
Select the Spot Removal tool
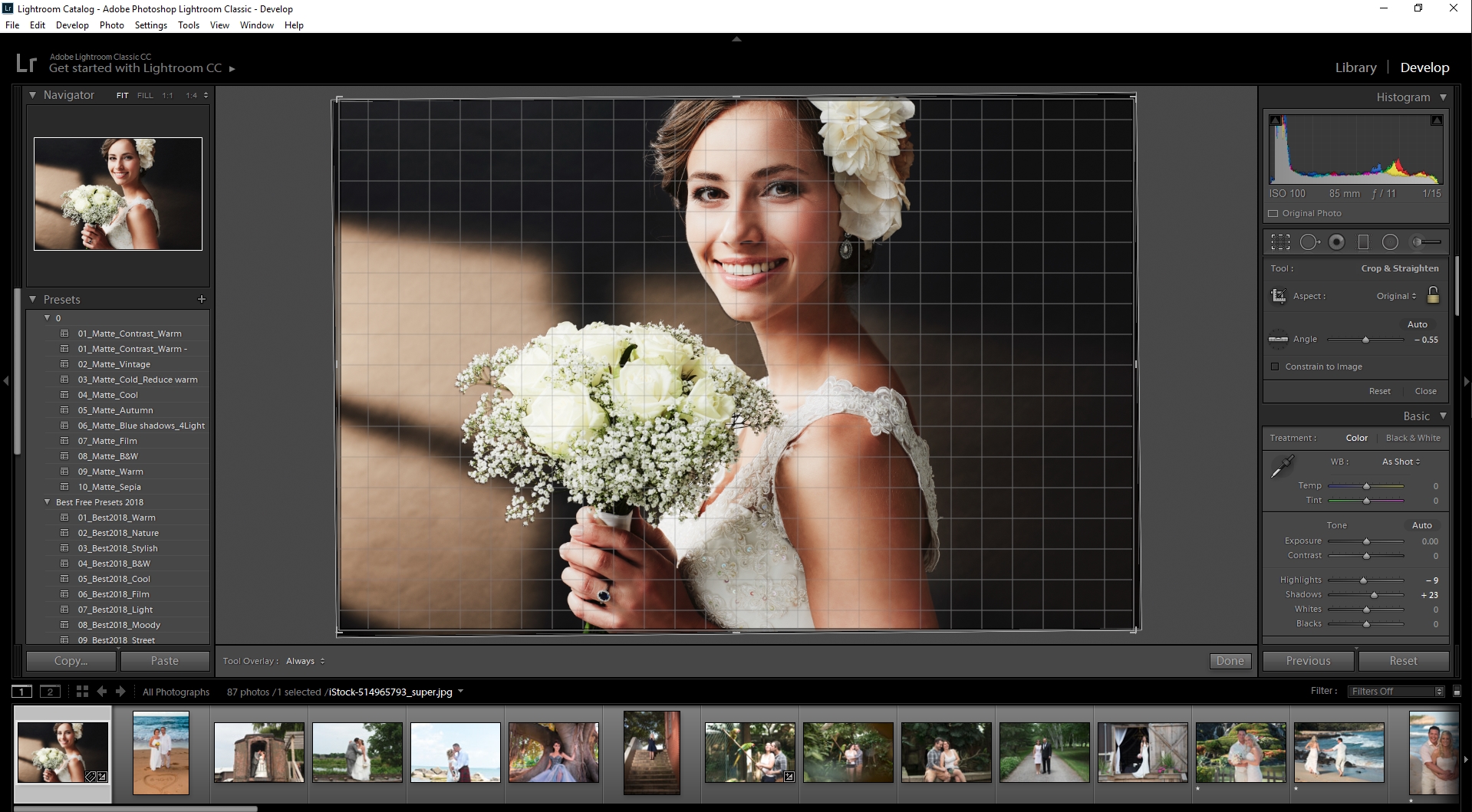point(1310,242)
